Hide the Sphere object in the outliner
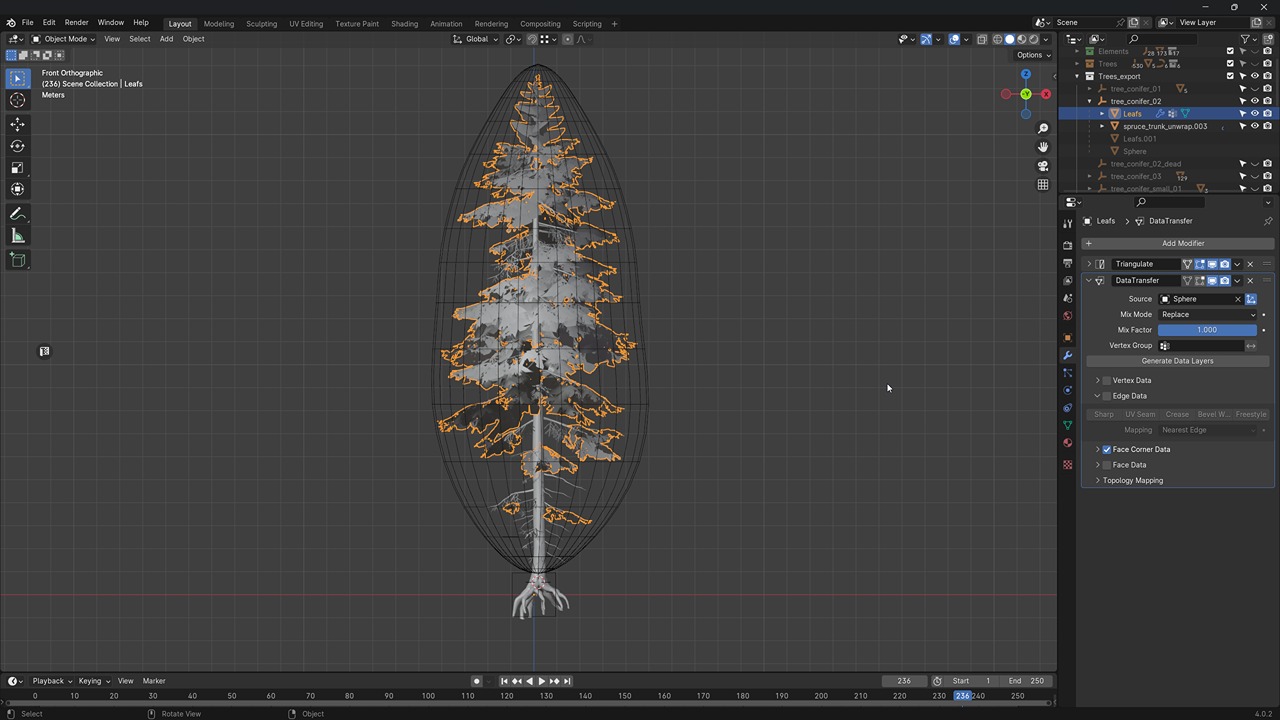 click(x=1255, y=151)
